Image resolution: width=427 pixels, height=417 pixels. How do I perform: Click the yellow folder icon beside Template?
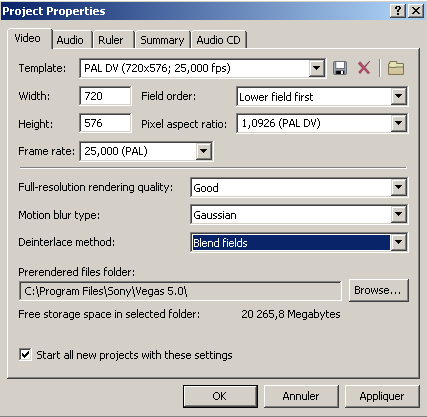[x=396, y=68]
